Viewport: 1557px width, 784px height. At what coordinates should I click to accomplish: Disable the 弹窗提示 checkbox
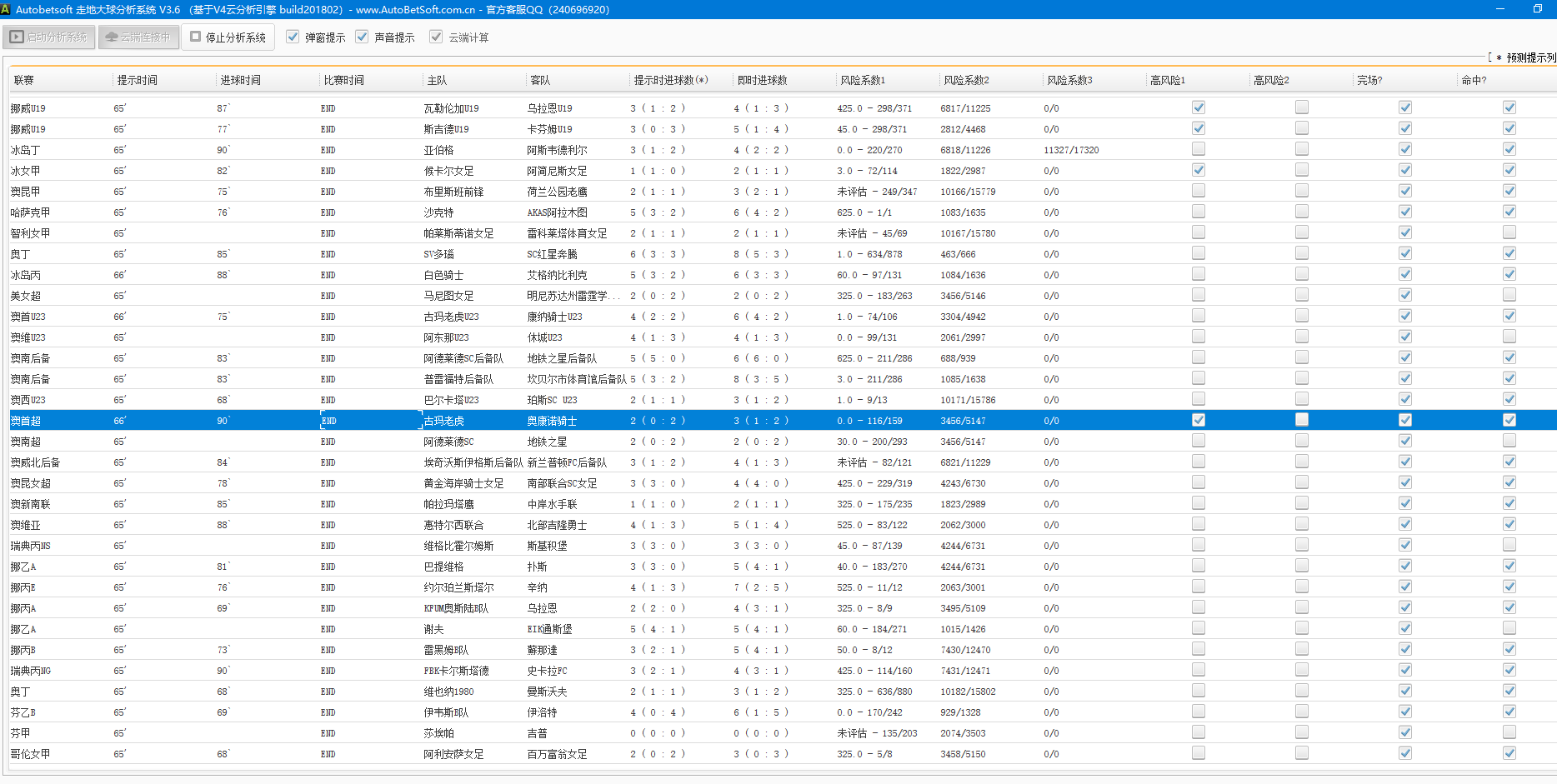pyautogui.click(x=293, y=37)
